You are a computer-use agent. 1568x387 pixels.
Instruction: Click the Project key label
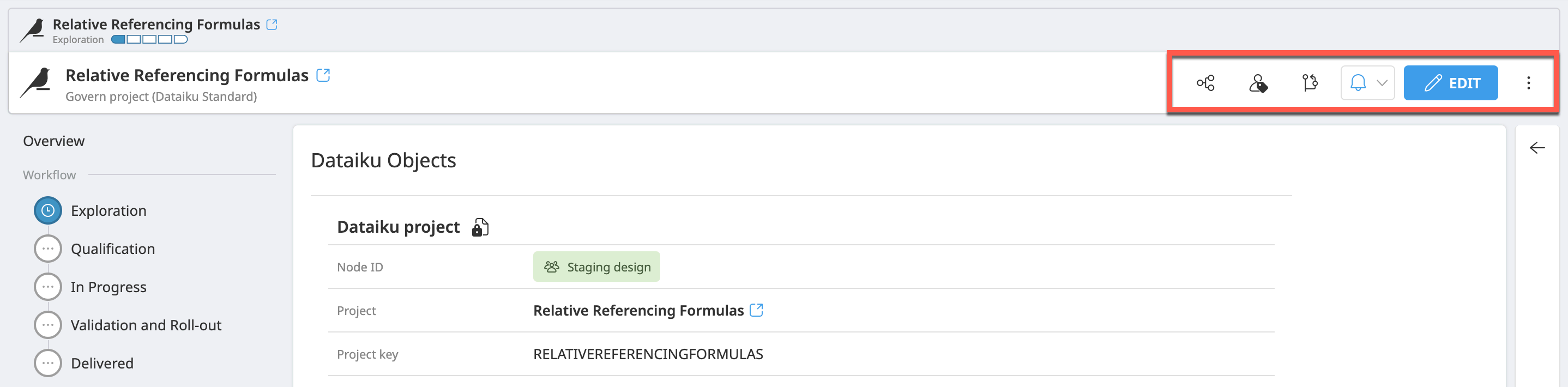coord(367,355)
